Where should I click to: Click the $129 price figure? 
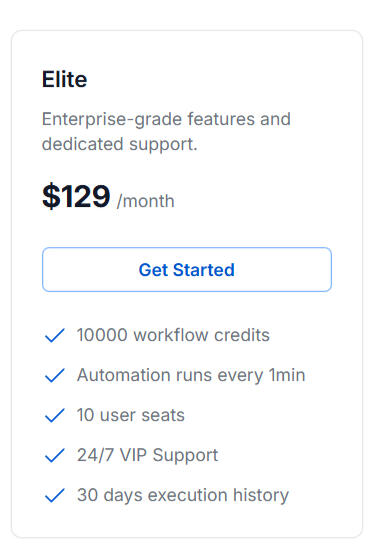76,196
